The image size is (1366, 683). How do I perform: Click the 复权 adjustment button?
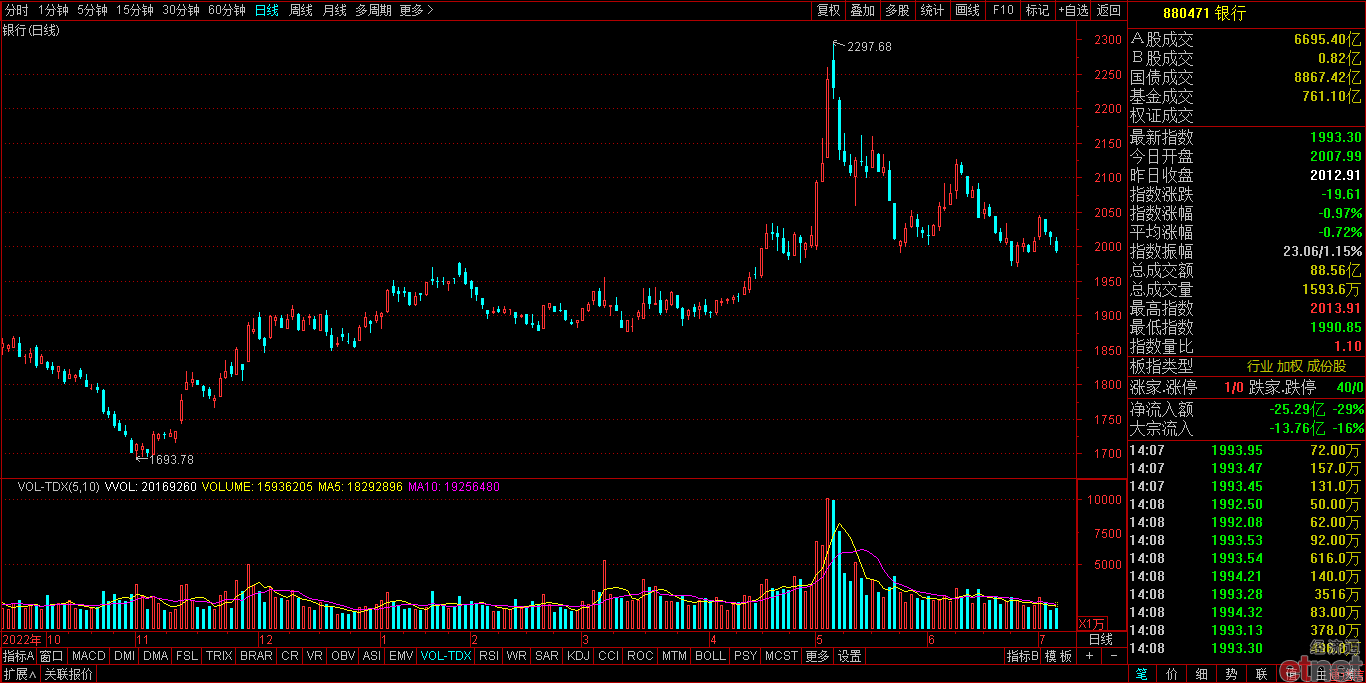[829, 10]
